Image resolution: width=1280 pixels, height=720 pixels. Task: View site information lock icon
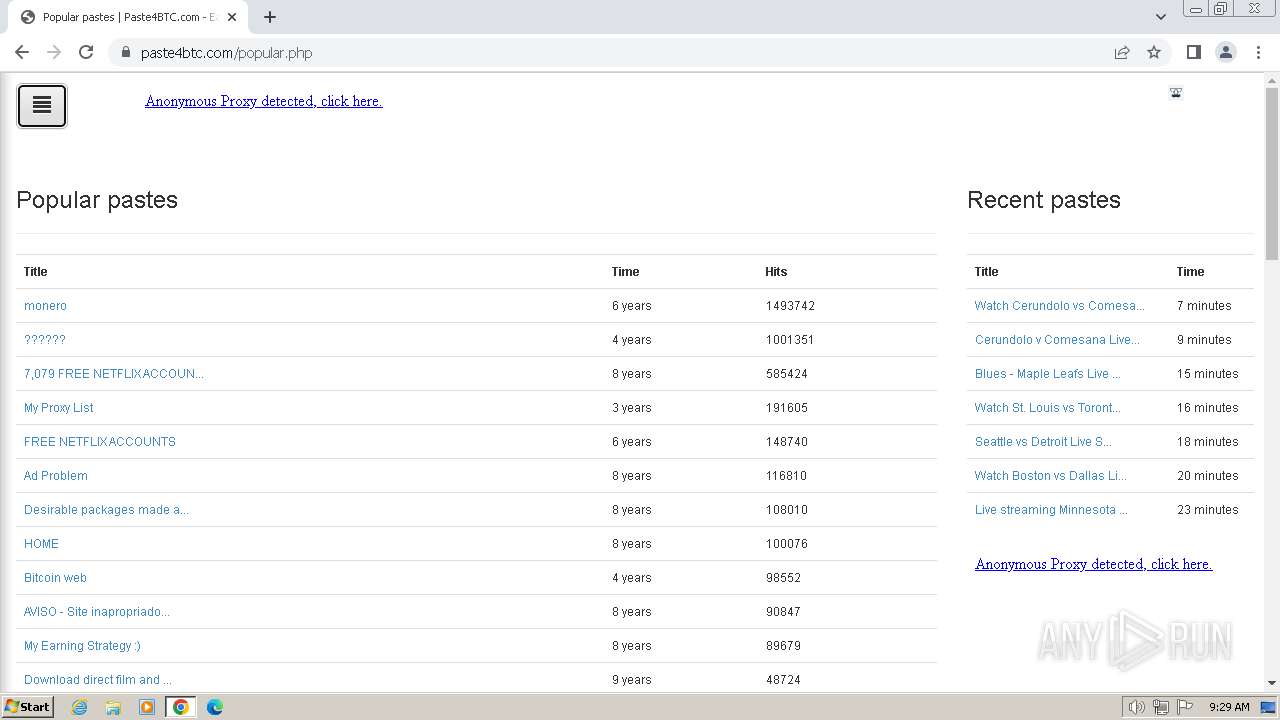(126, 52)
